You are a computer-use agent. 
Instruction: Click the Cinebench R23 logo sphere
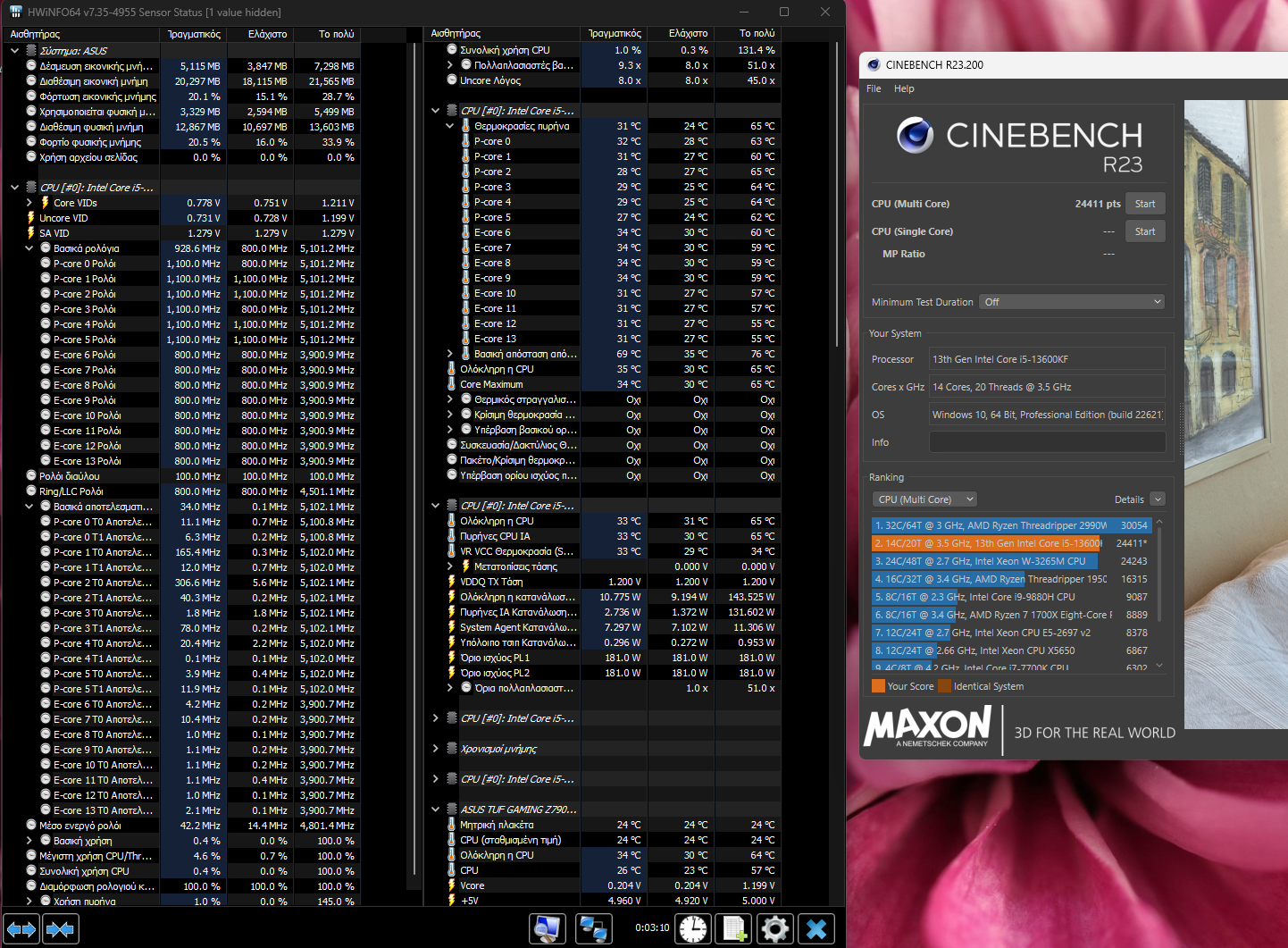pyautogui.click(x=915, y=135)
